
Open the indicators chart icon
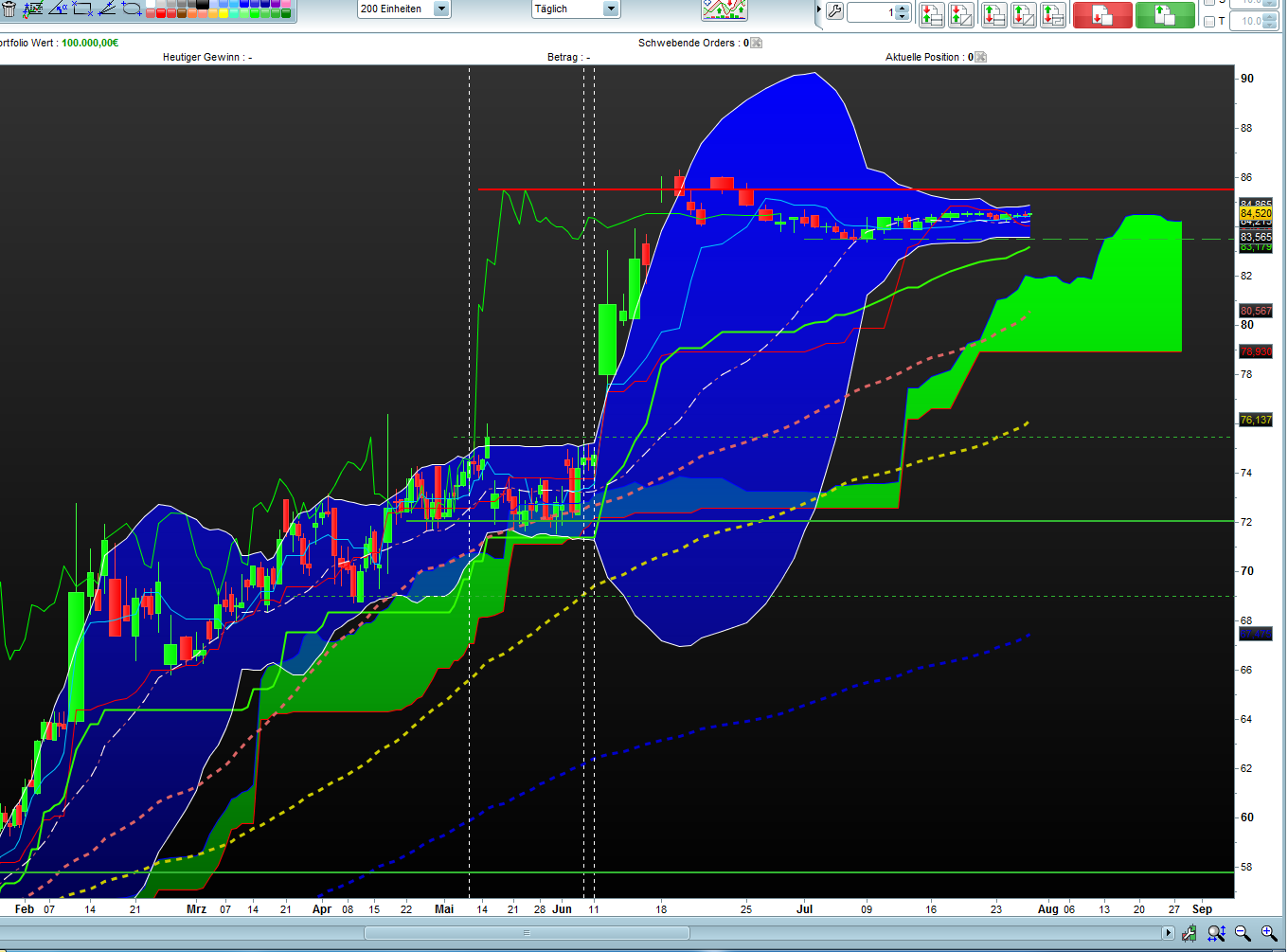point(724,9)
